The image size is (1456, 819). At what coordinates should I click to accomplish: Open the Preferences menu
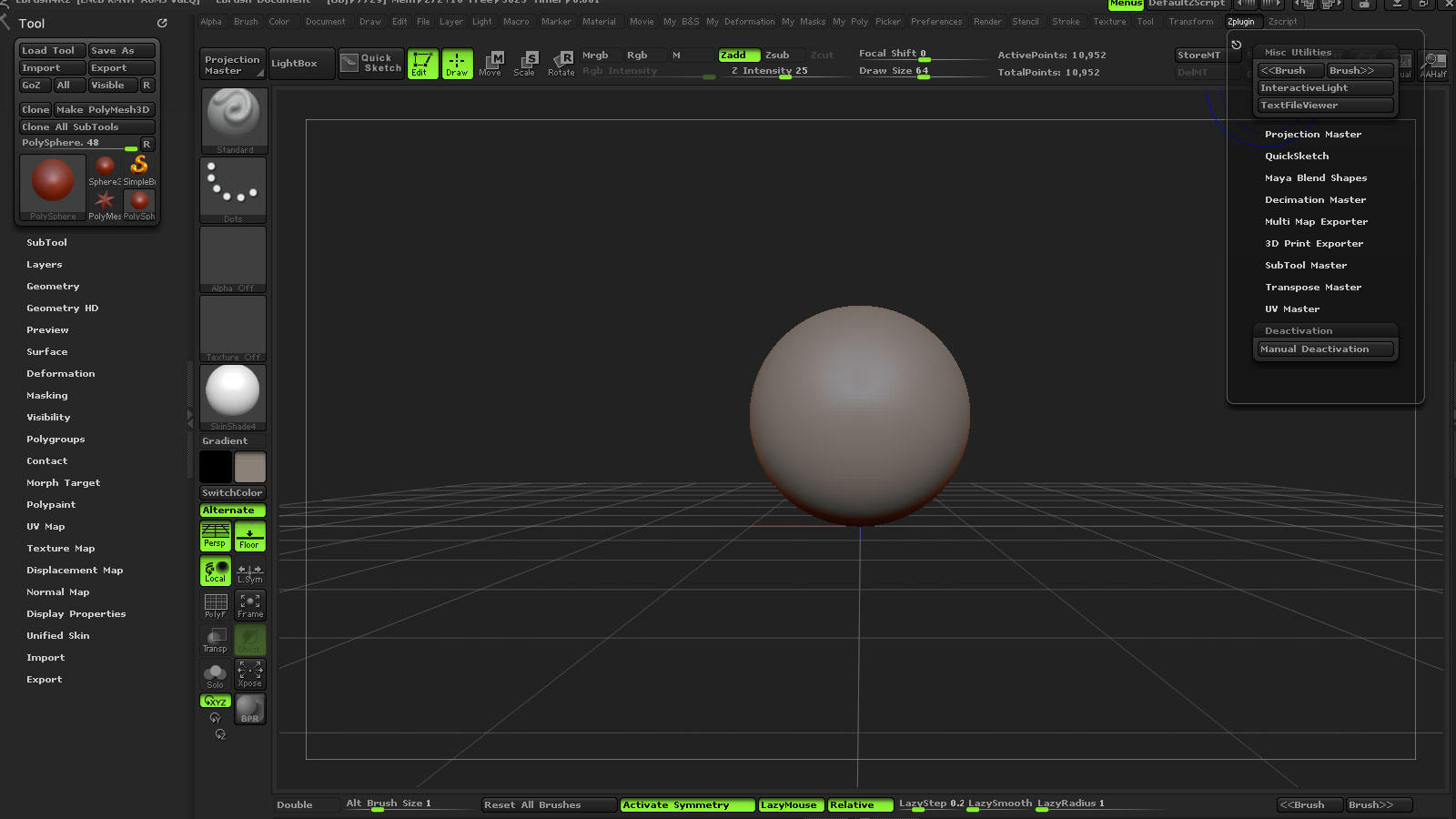tap(935, 22)
